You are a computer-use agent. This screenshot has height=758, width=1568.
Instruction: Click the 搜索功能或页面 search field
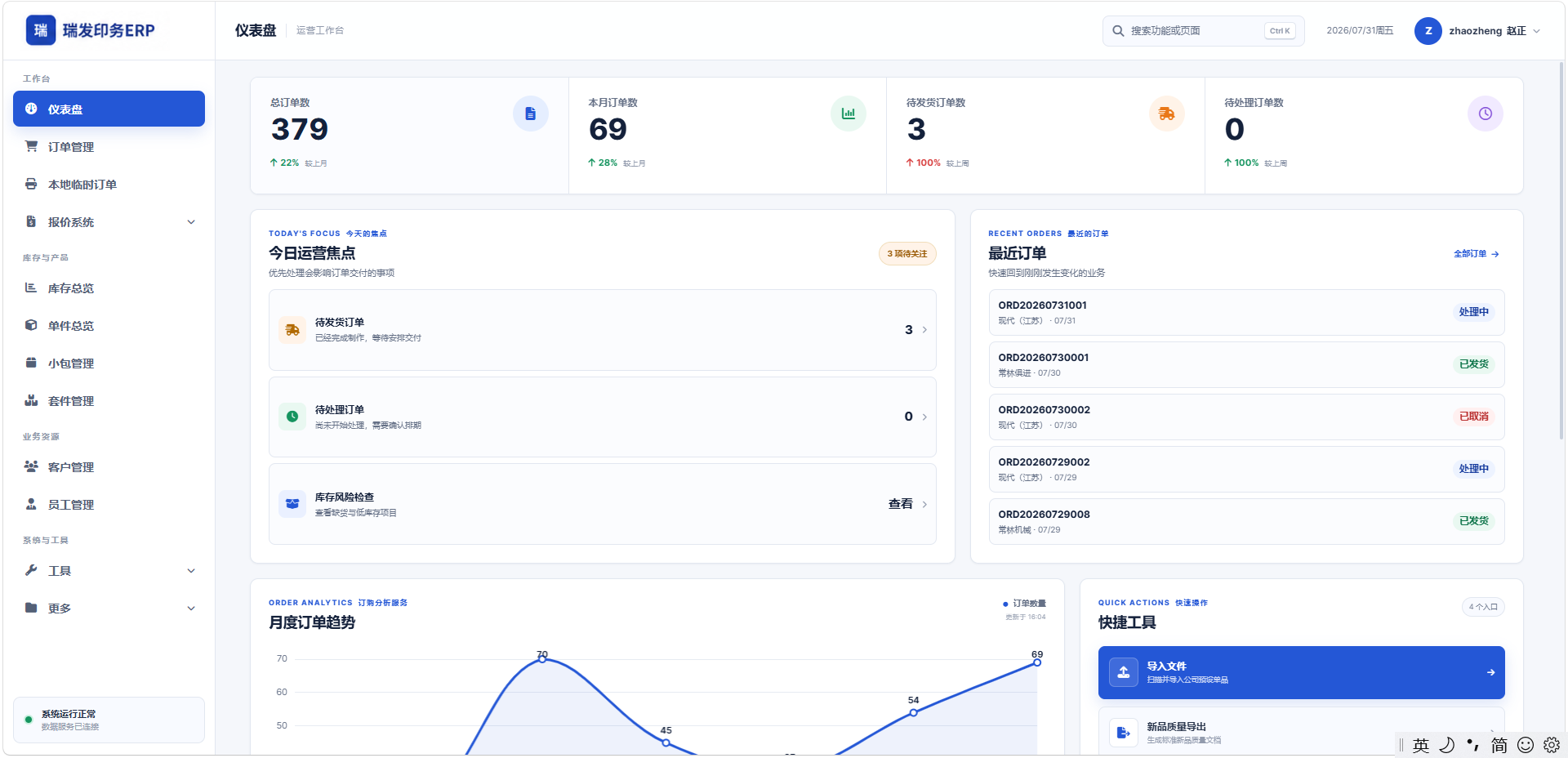point(1203,31)
